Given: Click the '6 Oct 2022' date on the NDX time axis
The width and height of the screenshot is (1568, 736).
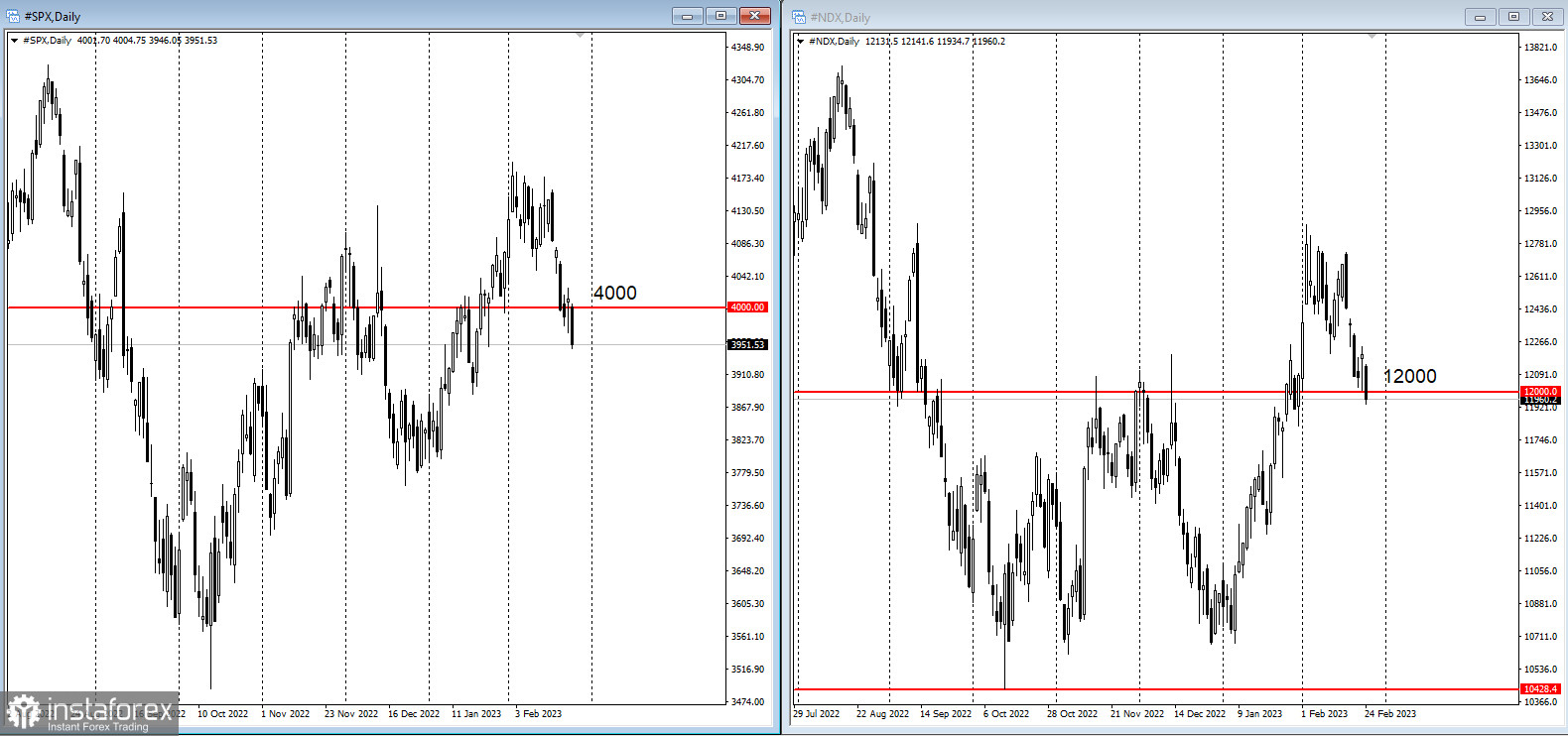Looking at the screenshot, I should click(1006, 714).
